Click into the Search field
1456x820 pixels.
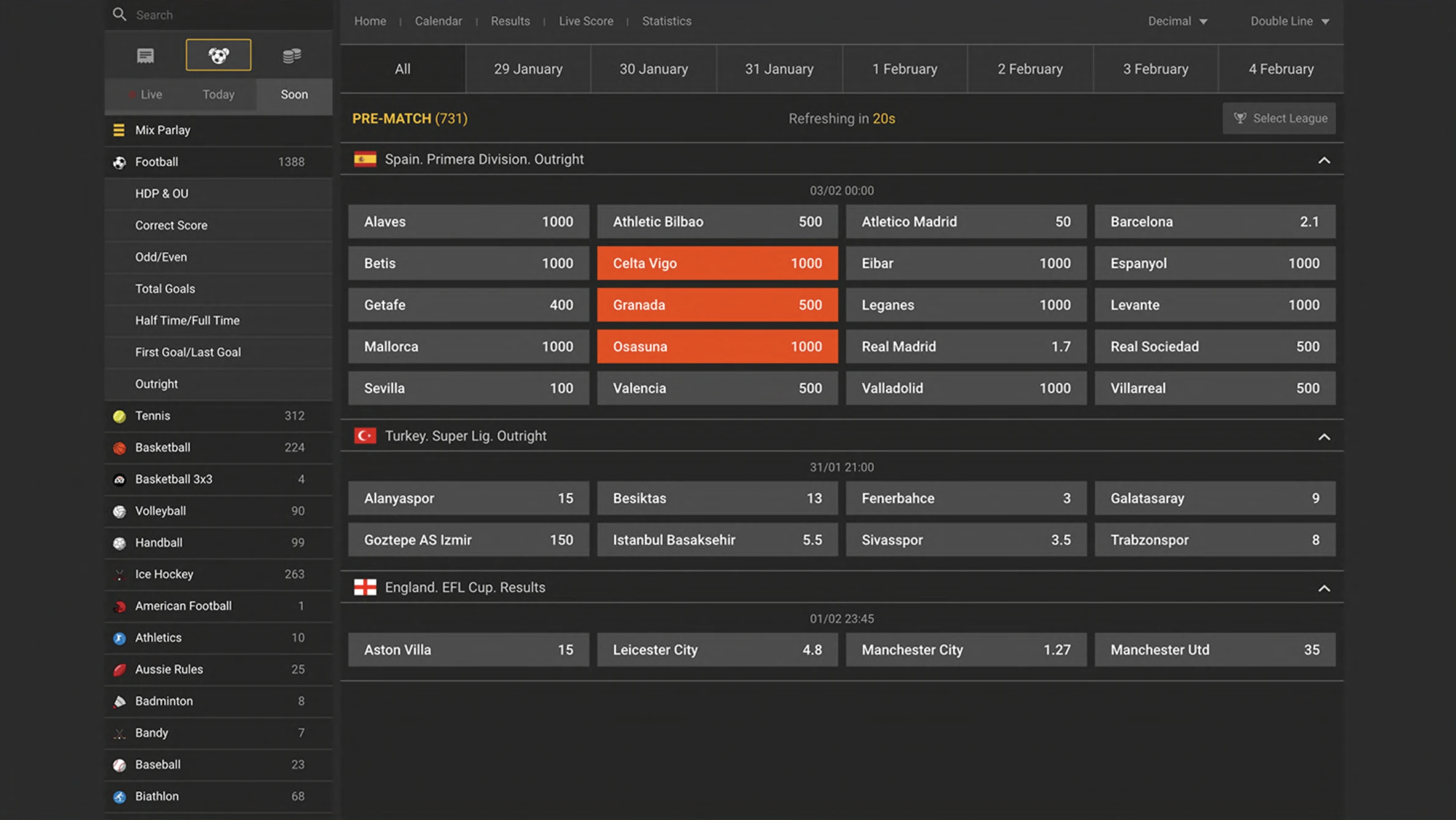coord(218,15)
